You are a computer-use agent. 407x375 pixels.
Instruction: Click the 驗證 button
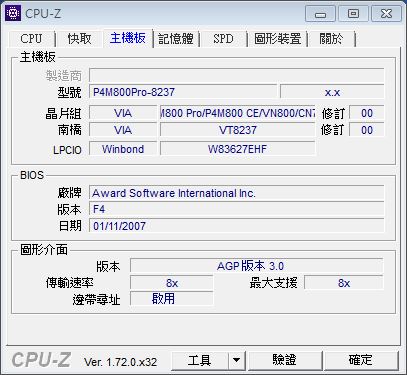click(x=284, y=361)
